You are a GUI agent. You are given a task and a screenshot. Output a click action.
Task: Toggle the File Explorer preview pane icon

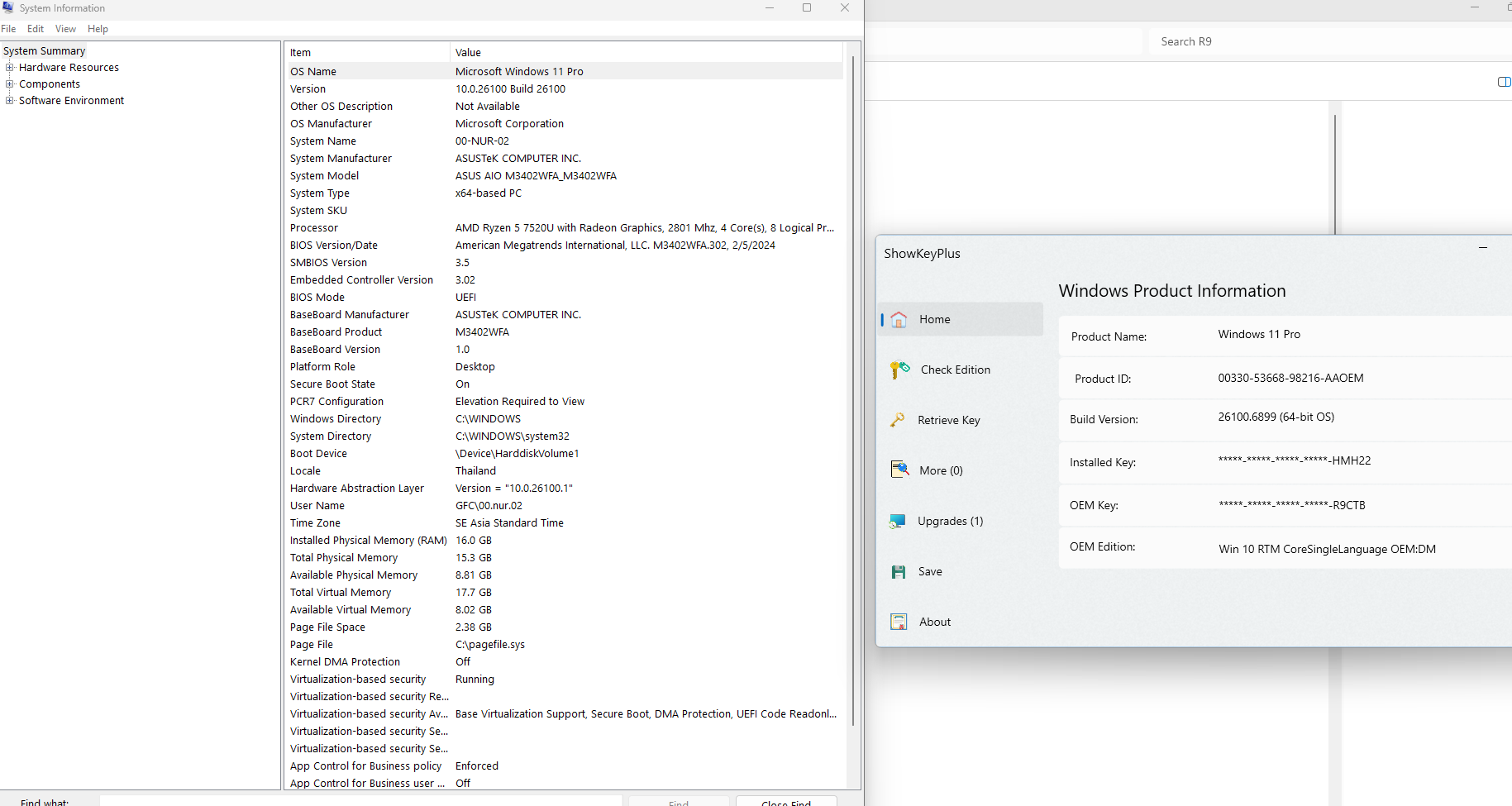(x=1504, y=81)
